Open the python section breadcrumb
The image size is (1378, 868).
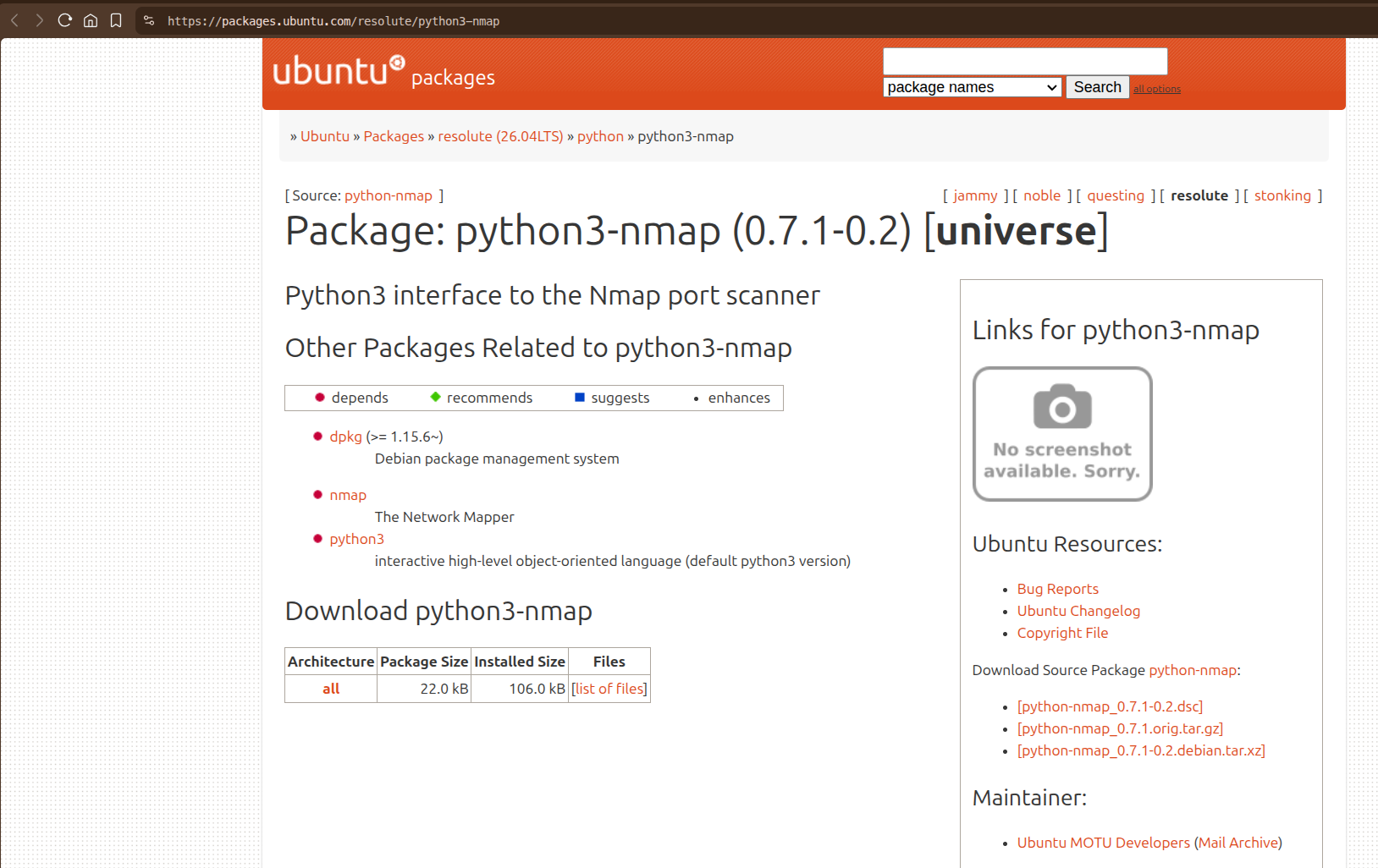[x=600, y=136]
